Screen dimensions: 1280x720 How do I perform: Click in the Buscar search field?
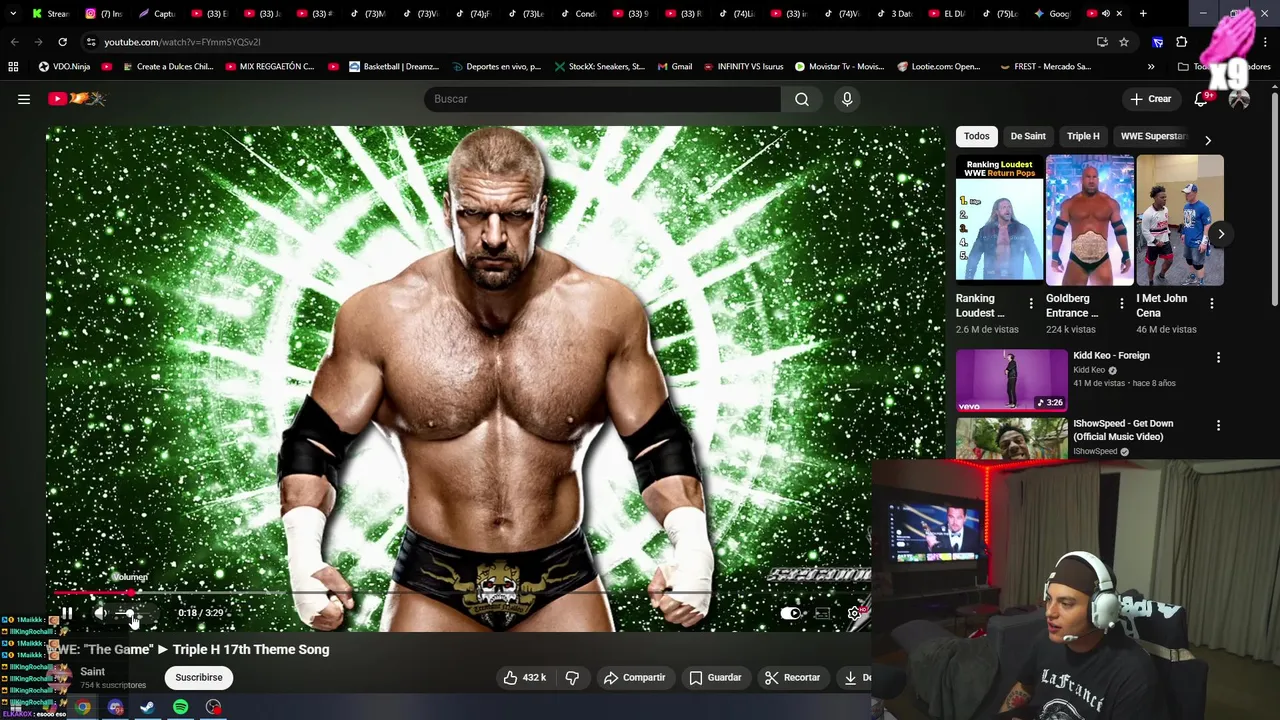(x=603, y=99)
